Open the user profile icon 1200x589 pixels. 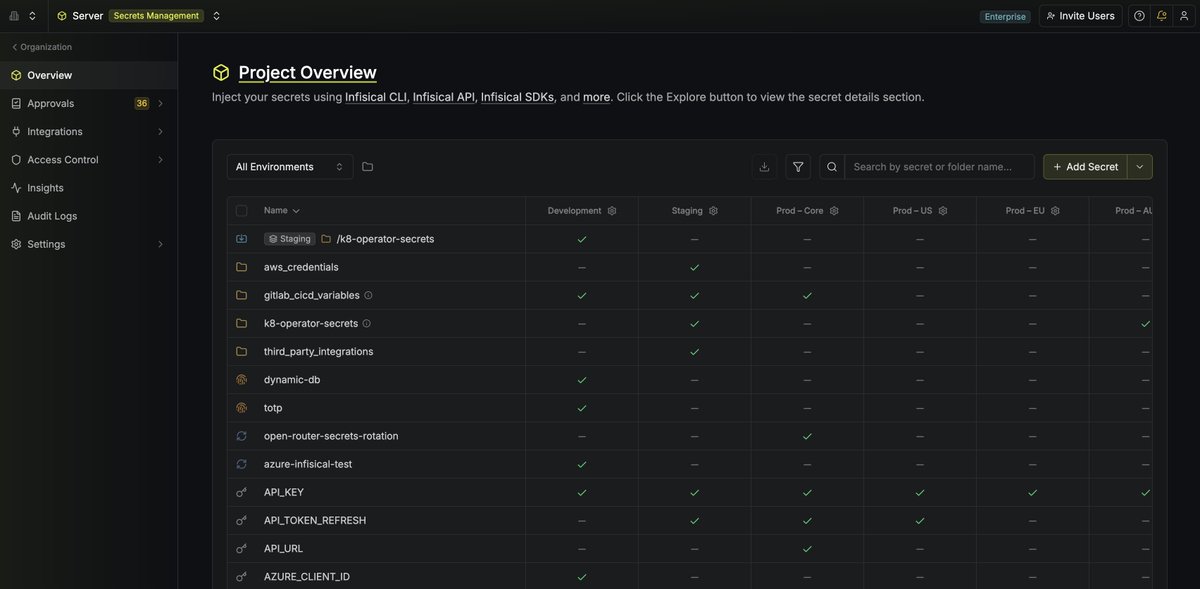[1183, 16]
